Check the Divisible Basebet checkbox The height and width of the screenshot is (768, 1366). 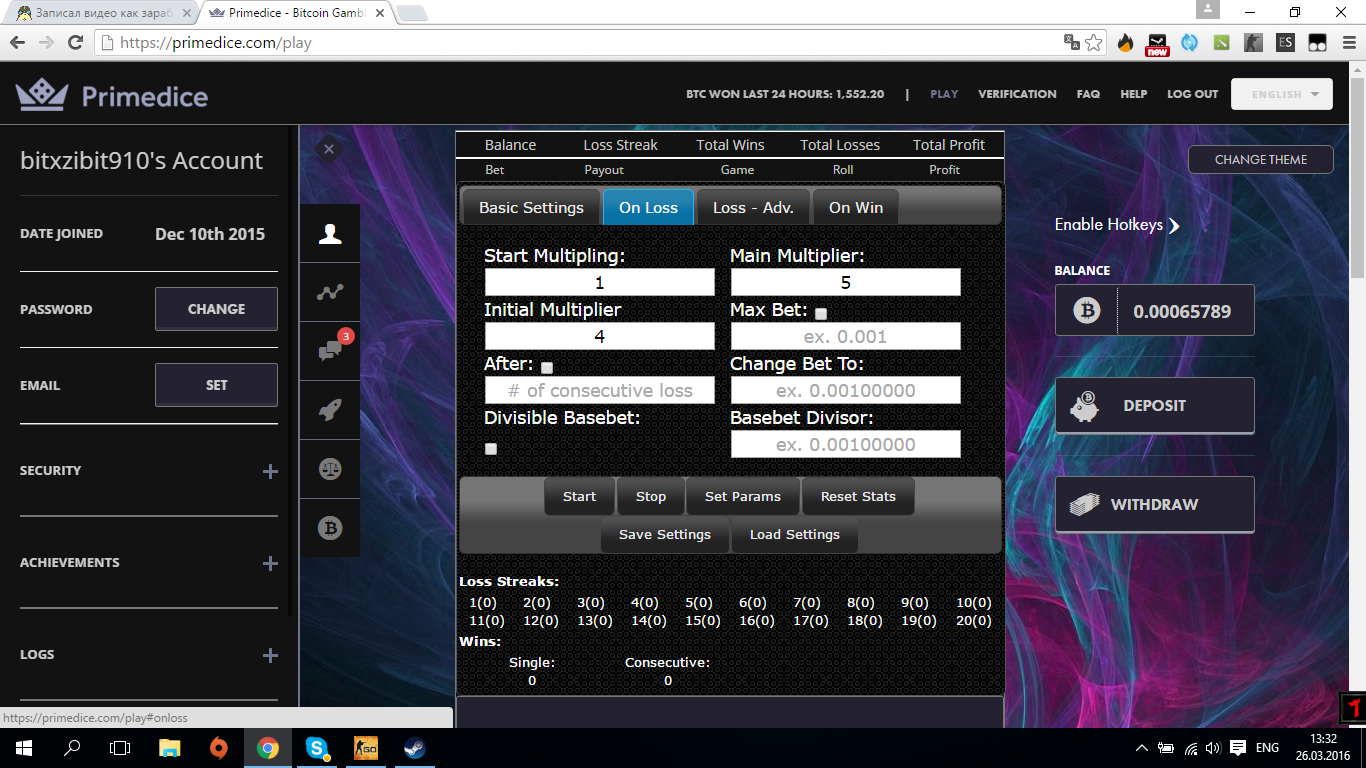(491, 449)
